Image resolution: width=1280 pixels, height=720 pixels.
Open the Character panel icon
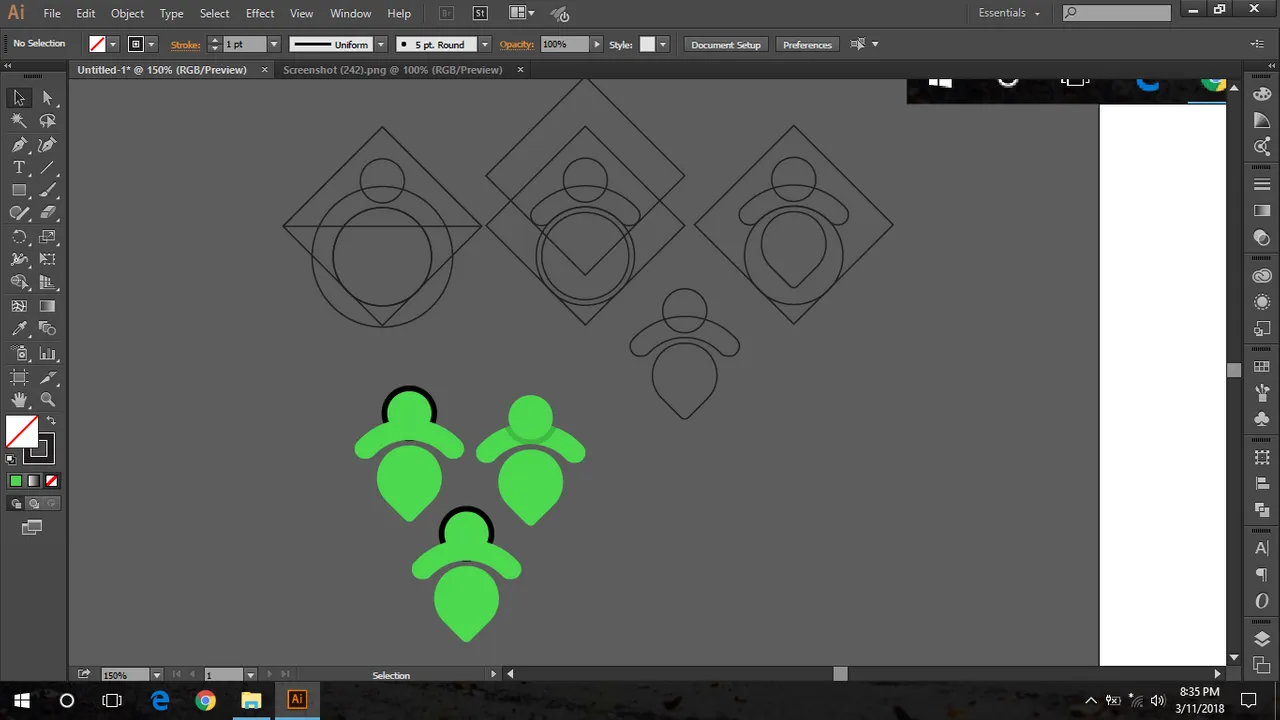(1262, 548)
